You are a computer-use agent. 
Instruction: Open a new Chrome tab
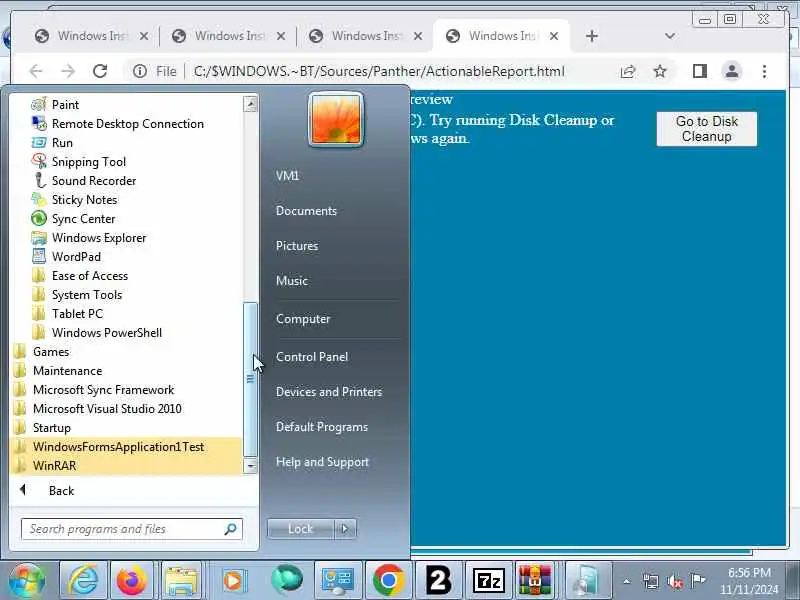coord(592,36)
